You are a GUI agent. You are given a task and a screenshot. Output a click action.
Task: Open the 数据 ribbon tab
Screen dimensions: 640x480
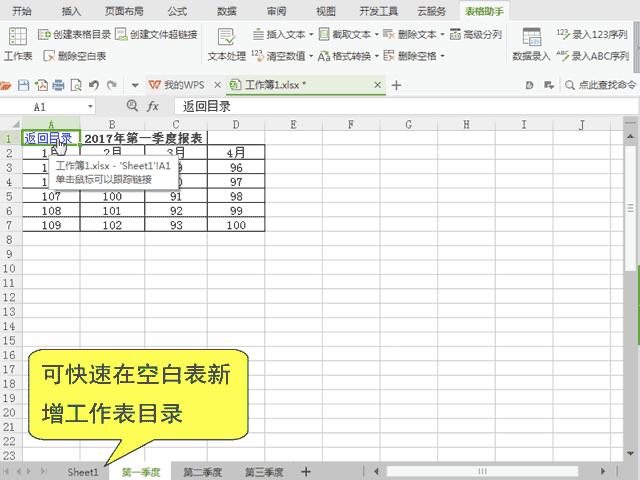[227, 11]
